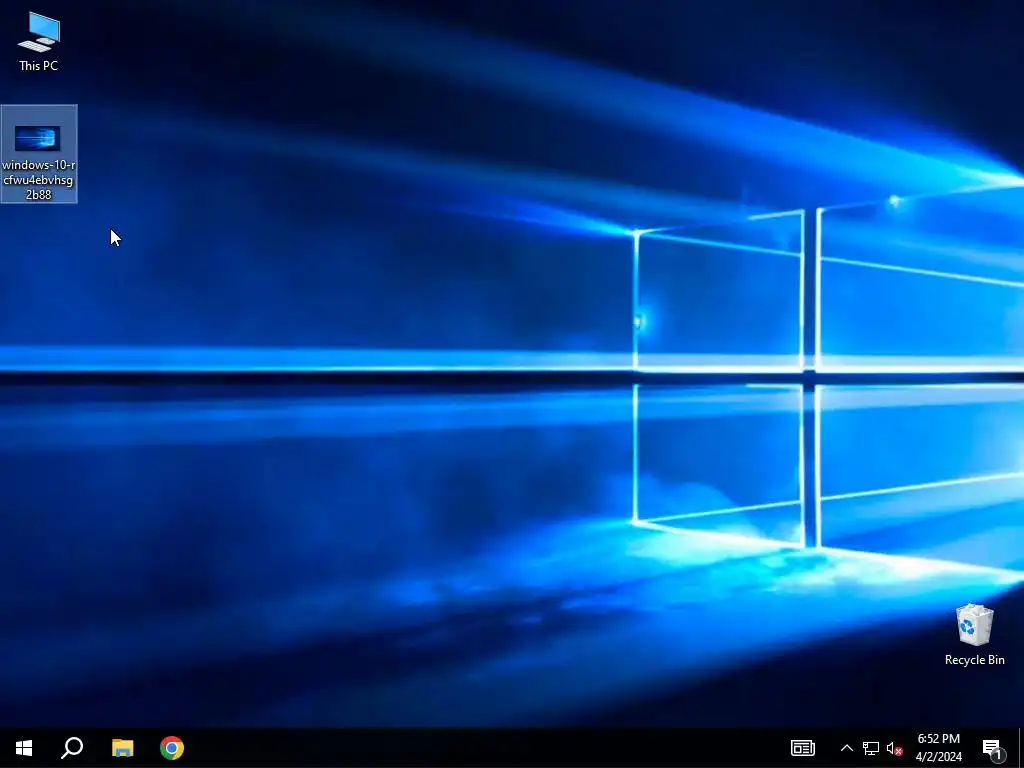Open taskbar Search magnifier
1024x768 pixels.
[72, 748]
